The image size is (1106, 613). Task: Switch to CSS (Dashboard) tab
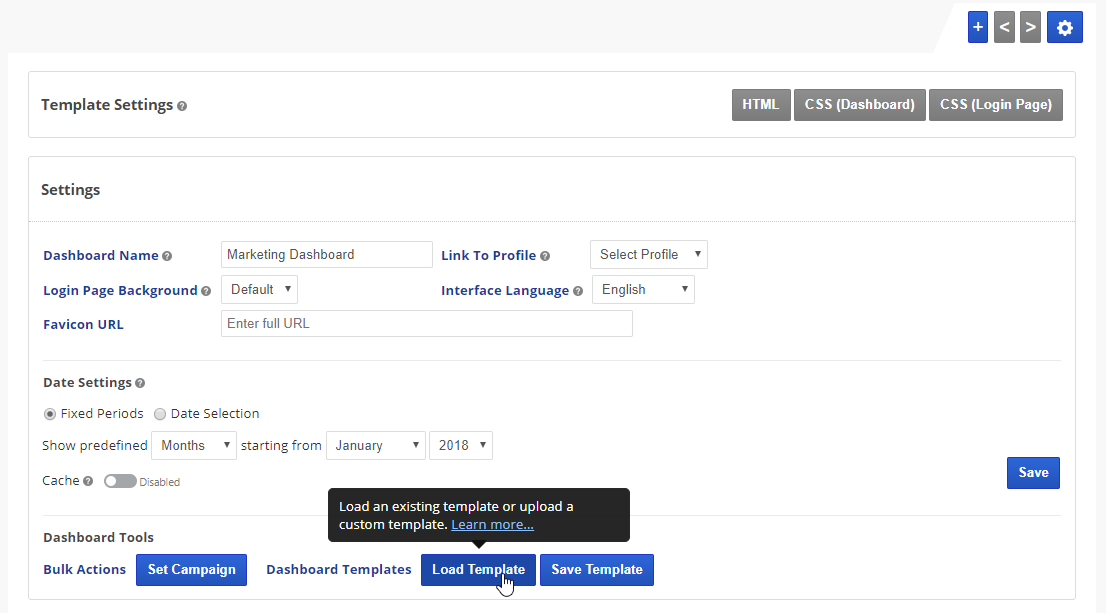(x=859, y=105)
